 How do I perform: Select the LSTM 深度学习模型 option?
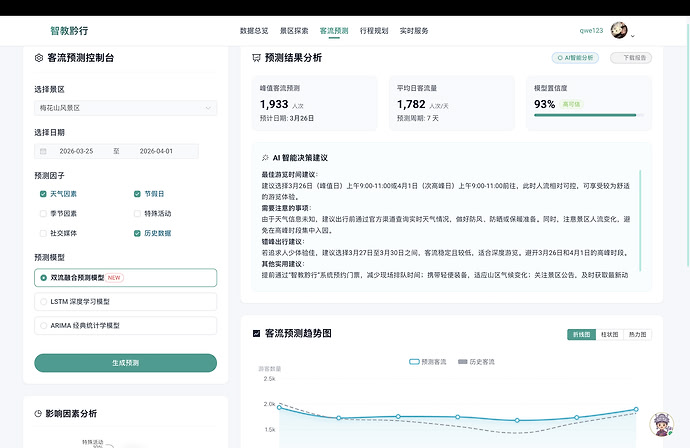[x=125, y=301]
